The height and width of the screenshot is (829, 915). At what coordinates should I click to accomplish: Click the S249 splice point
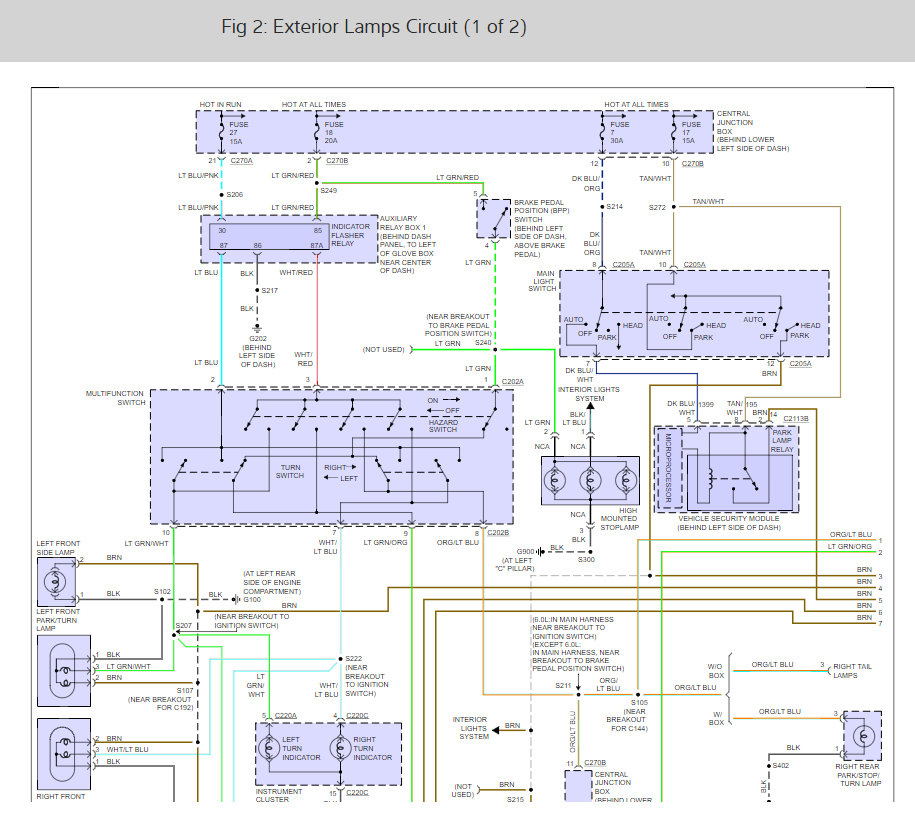tap(317, 183)
